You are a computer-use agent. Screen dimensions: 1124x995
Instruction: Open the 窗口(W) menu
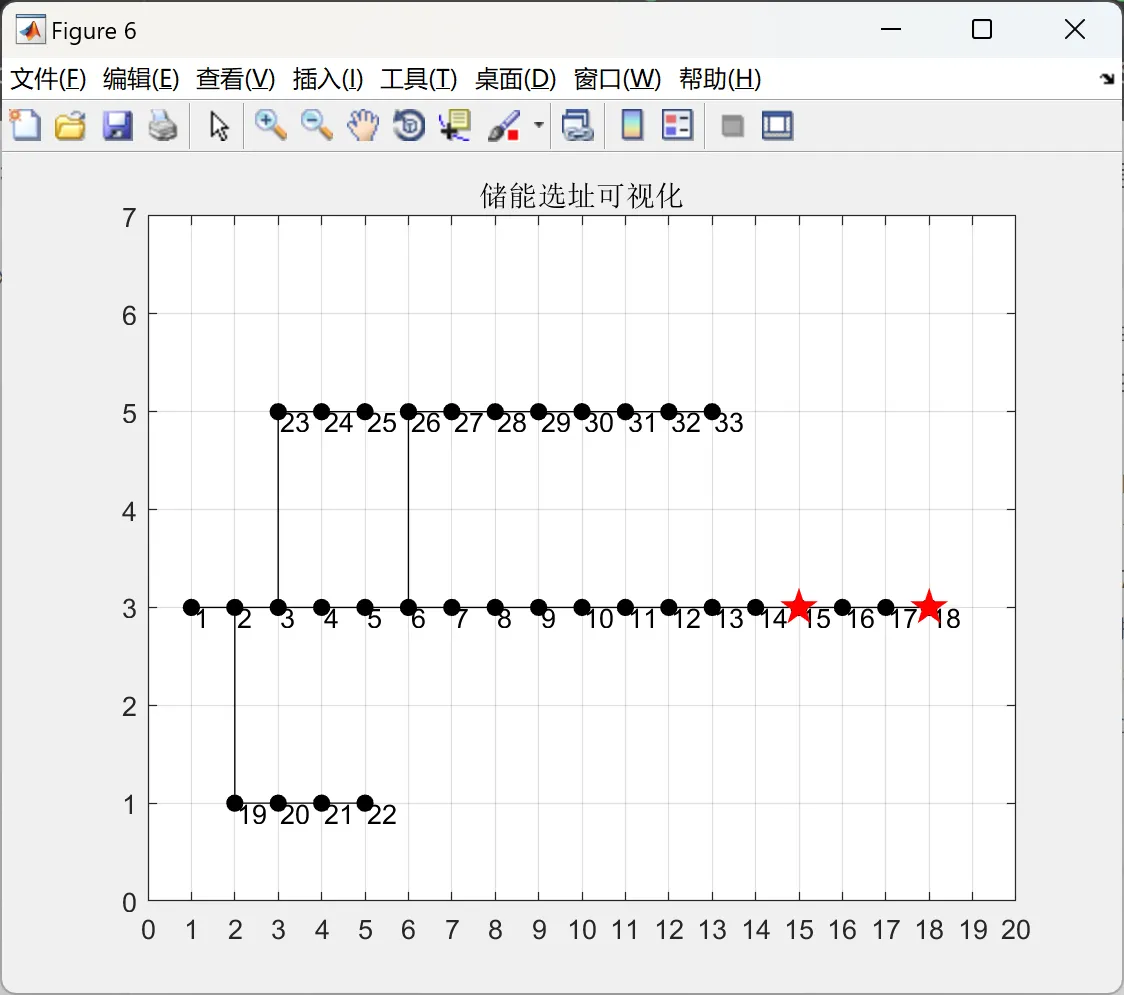pyautogui.click(x=617, y=79)
